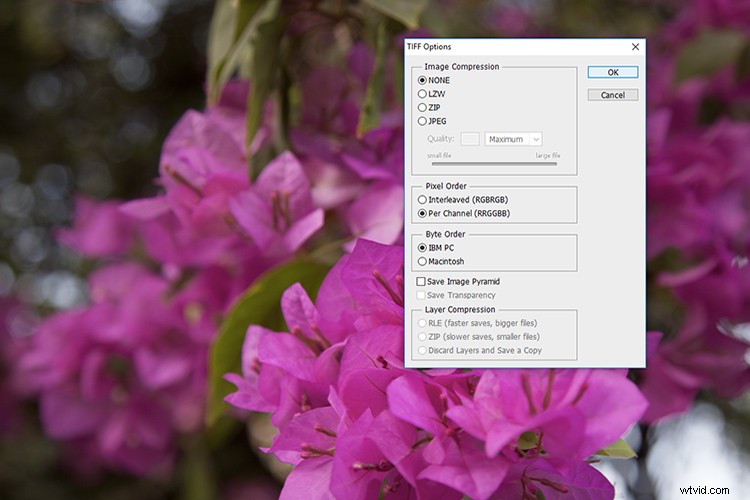
Task: Toggle the Save Transparency checkbox
Action: pos(421,295)
